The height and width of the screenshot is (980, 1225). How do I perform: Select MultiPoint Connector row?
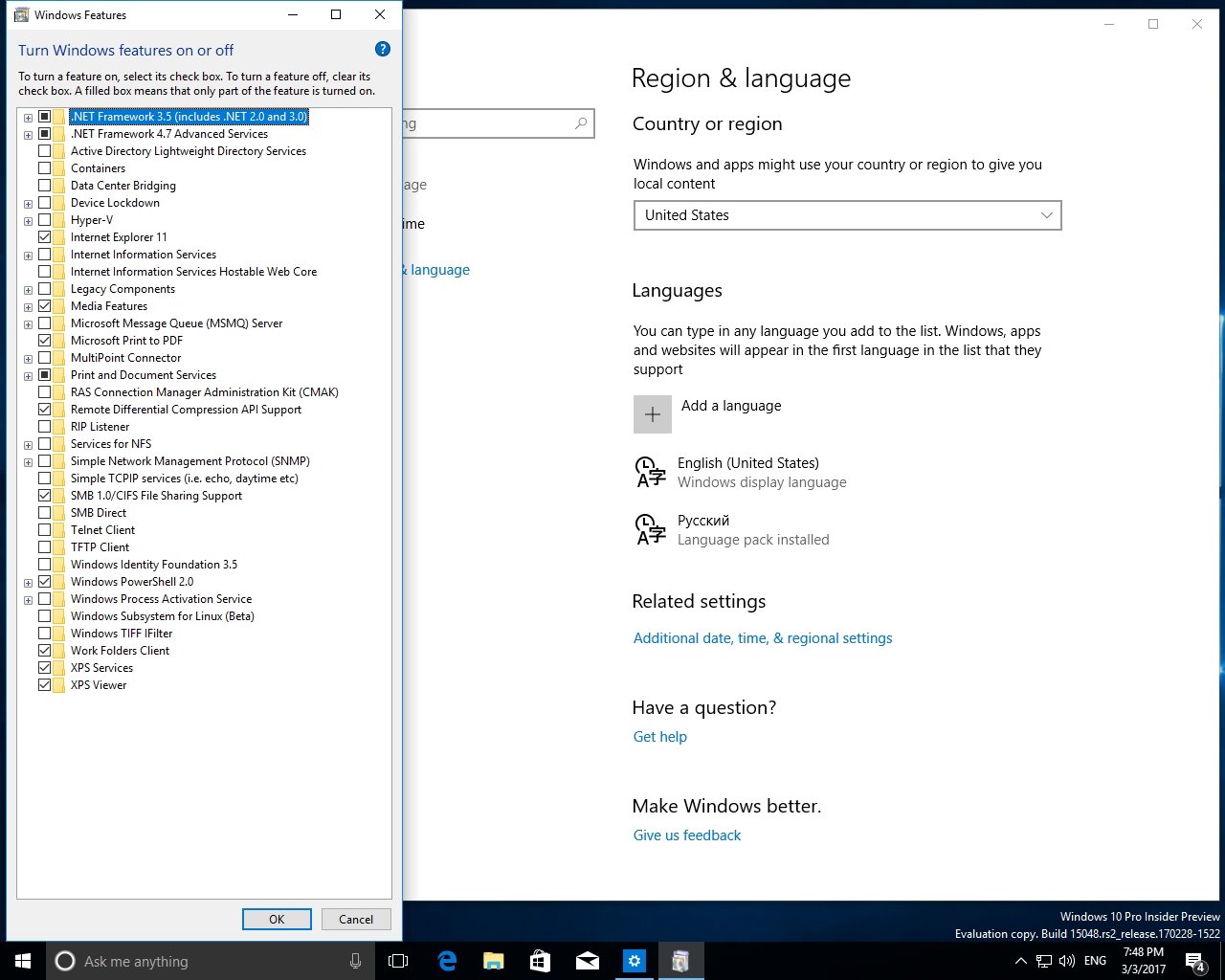pyautogui.click(x=125, y=358)
